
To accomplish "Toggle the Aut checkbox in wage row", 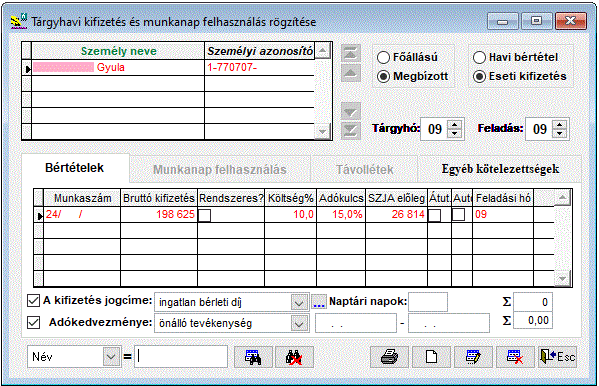I will click(x=458, y=214).
